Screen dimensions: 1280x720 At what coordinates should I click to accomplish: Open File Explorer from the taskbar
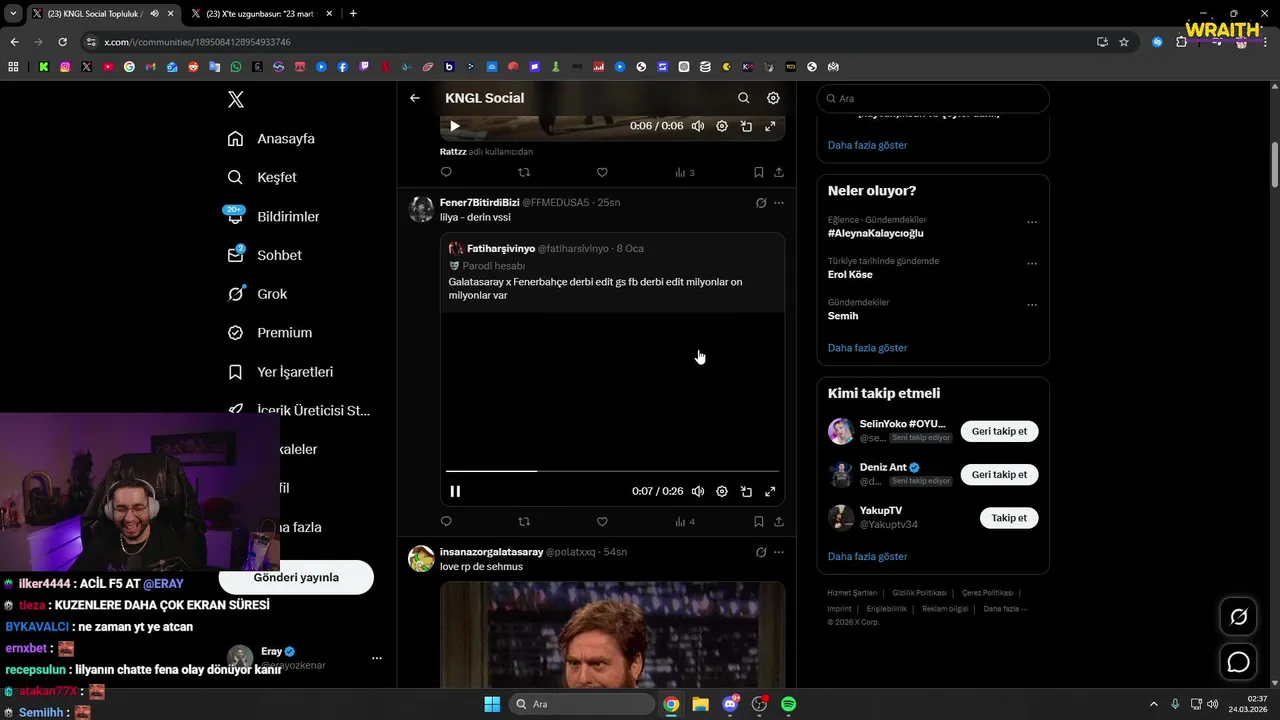click(700, 704)
